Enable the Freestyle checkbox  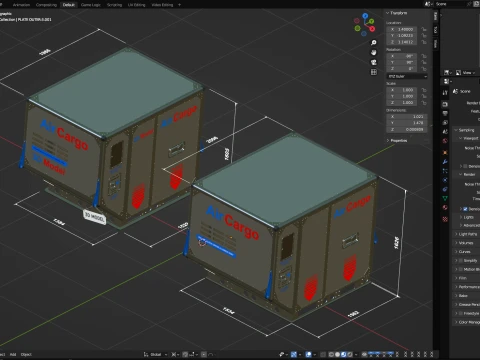[x=461, y=313]
